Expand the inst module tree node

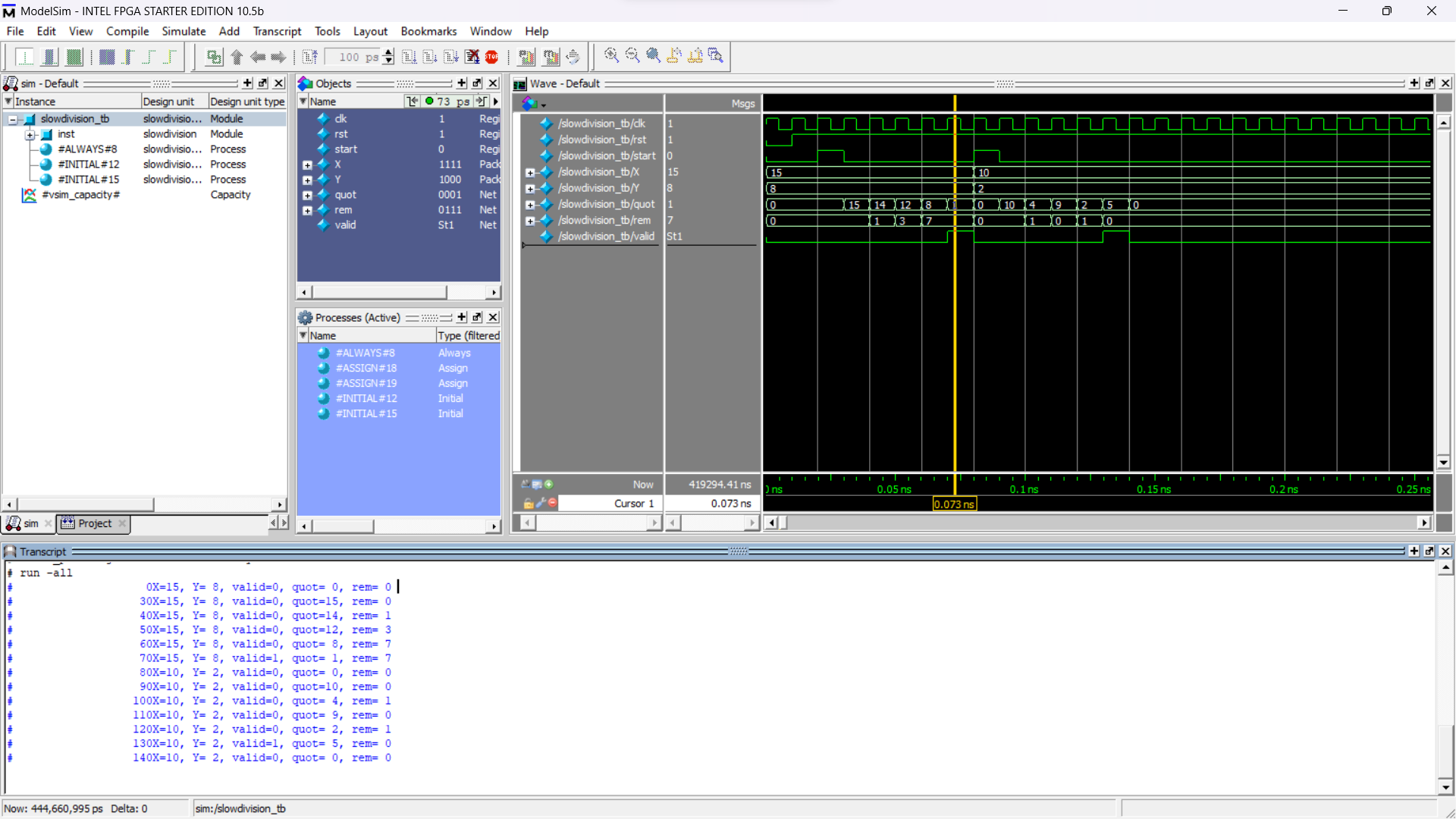pos(30,134)
